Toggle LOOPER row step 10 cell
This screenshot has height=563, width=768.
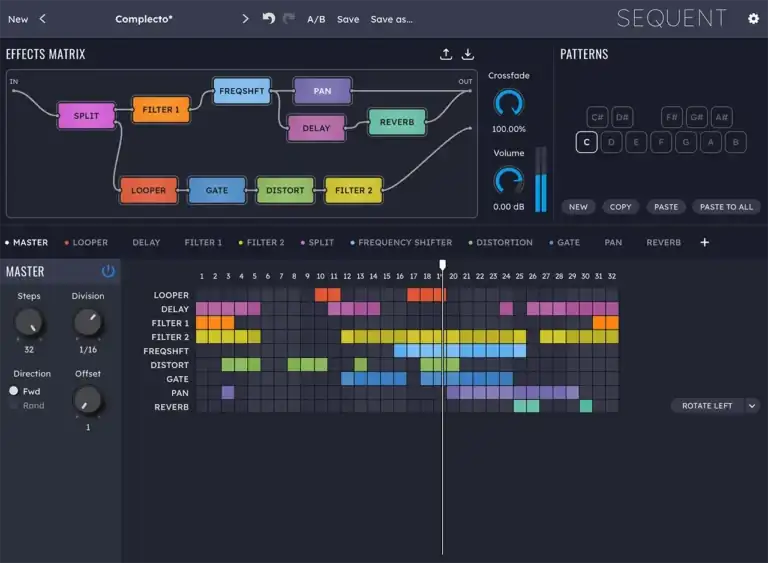(321, 294)
